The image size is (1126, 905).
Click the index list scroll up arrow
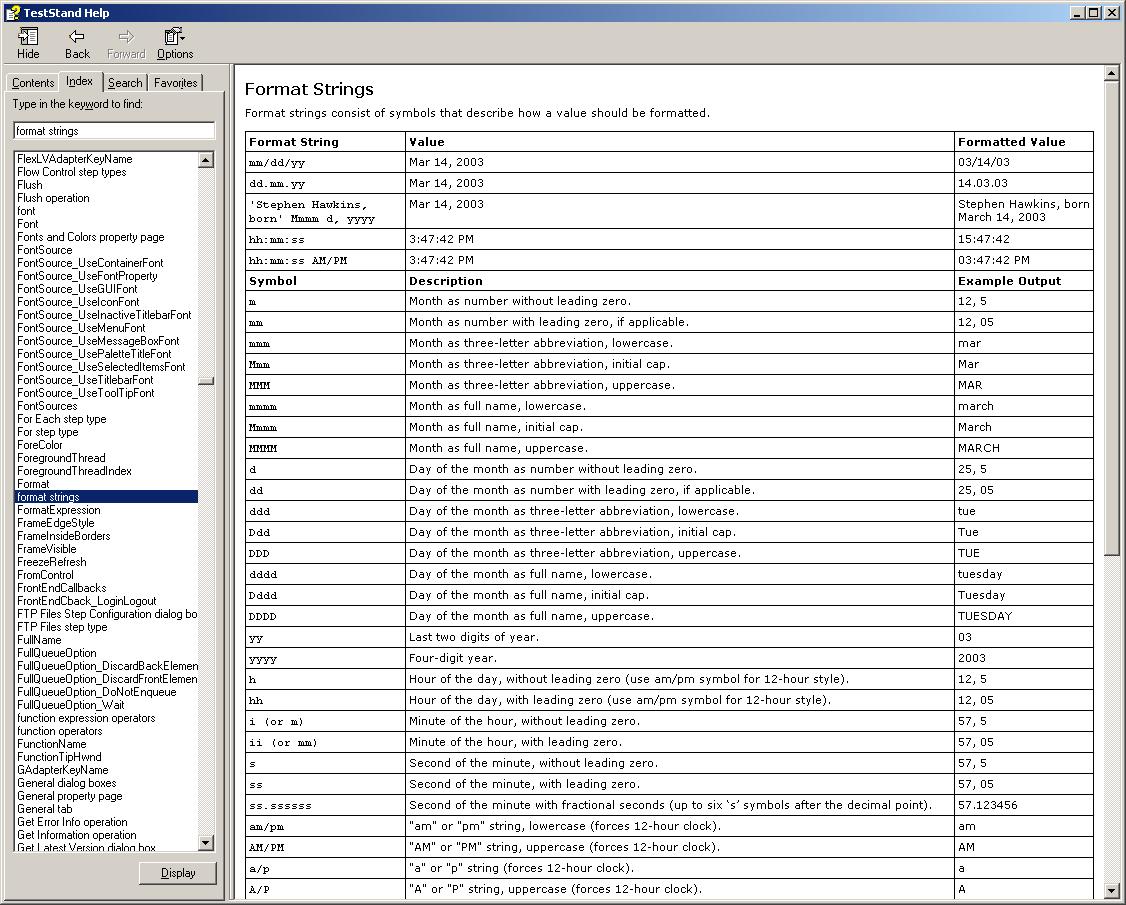point(206,160)
